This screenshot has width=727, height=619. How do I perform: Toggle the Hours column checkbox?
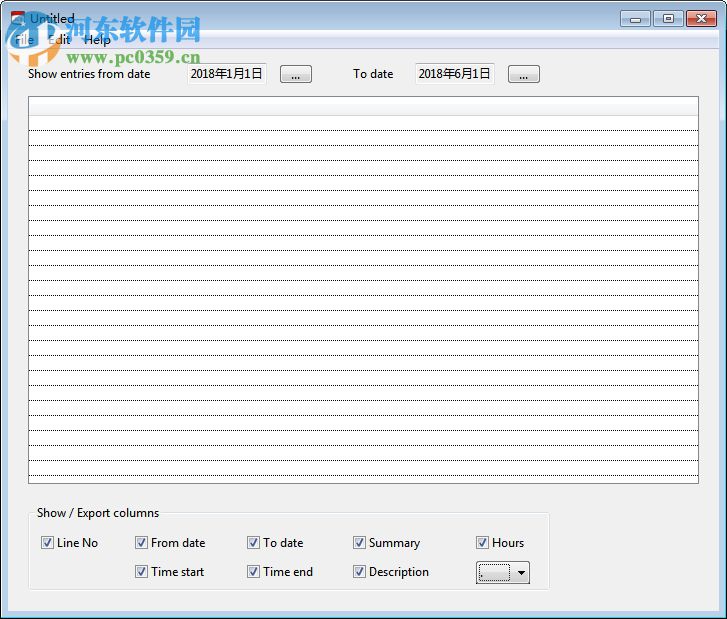point(483,542)
